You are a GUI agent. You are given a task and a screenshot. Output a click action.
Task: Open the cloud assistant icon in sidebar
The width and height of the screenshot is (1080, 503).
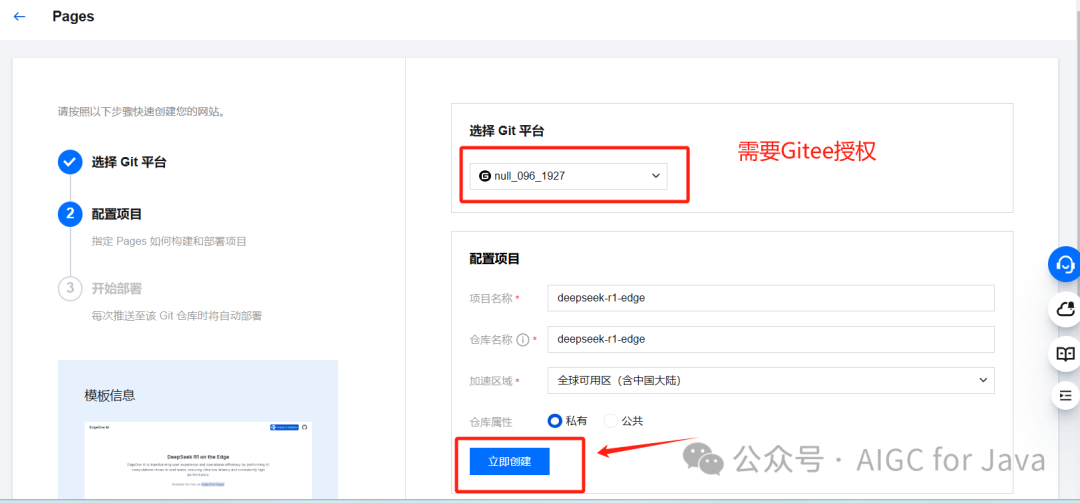(1065, 309)
